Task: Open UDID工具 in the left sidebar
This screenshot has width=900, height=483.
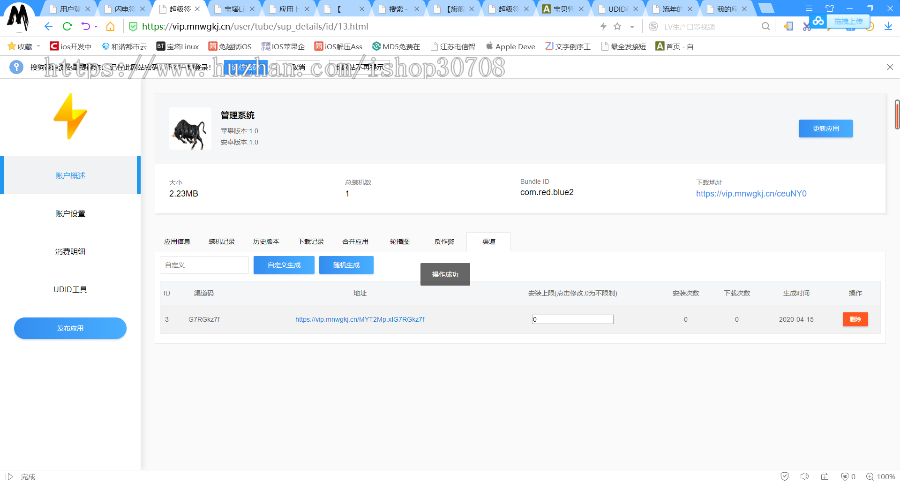Action: click(70, 289)
